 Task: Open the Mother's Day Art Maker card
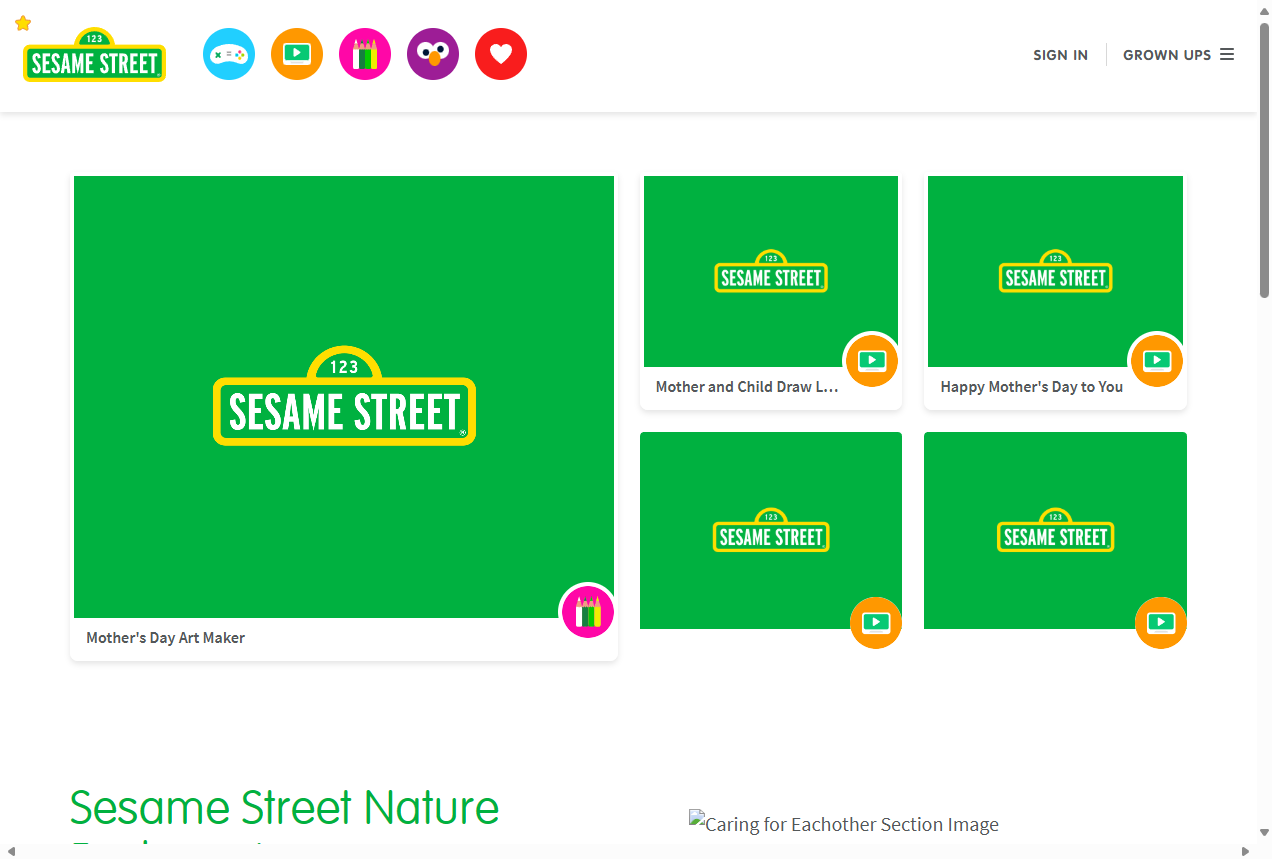pyautogui.click(x=343, y=398)
